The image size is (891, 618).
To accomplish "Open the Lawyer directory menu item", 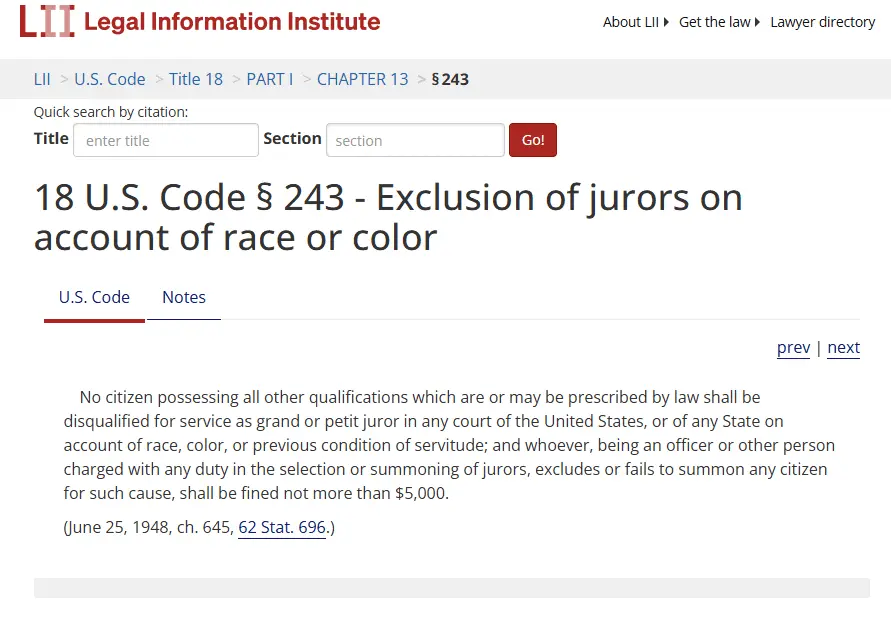I will (822, 22).
